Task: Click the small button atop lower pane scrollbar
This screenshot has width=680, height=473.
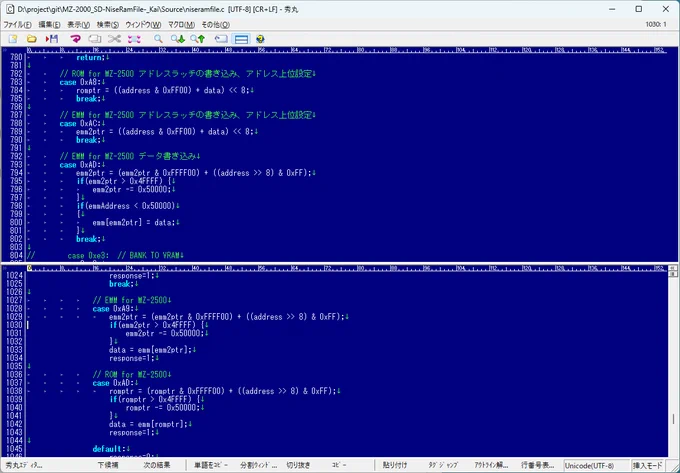Action: coord(673,269)
